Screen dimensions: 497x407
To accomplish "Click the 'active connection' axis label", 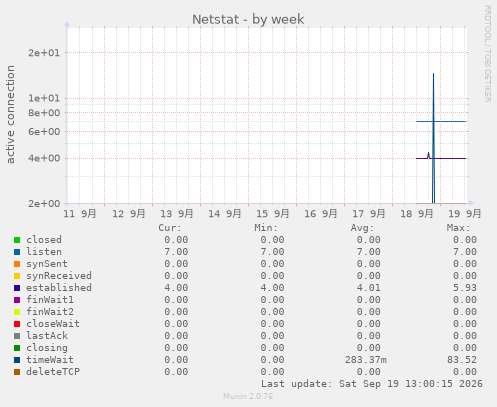I will click(10, 114).
